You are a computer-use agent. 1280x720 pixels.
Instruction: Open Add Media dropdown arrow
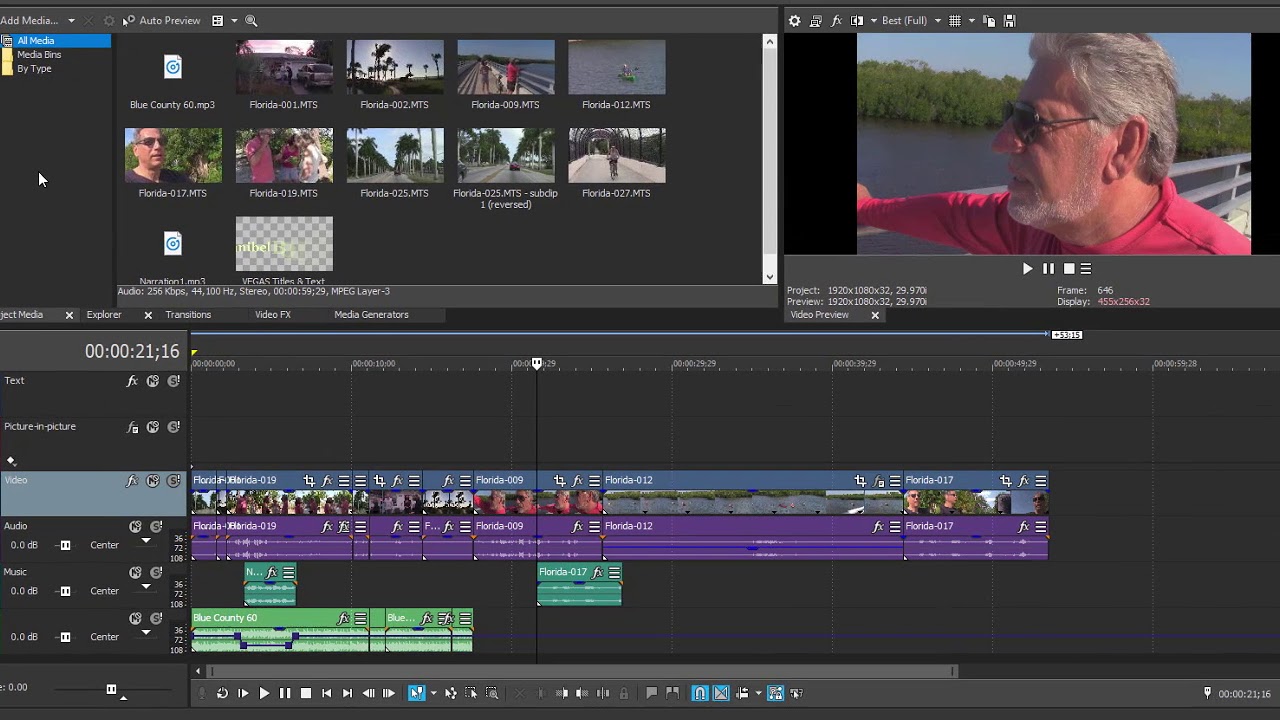(x=71, y=21)
